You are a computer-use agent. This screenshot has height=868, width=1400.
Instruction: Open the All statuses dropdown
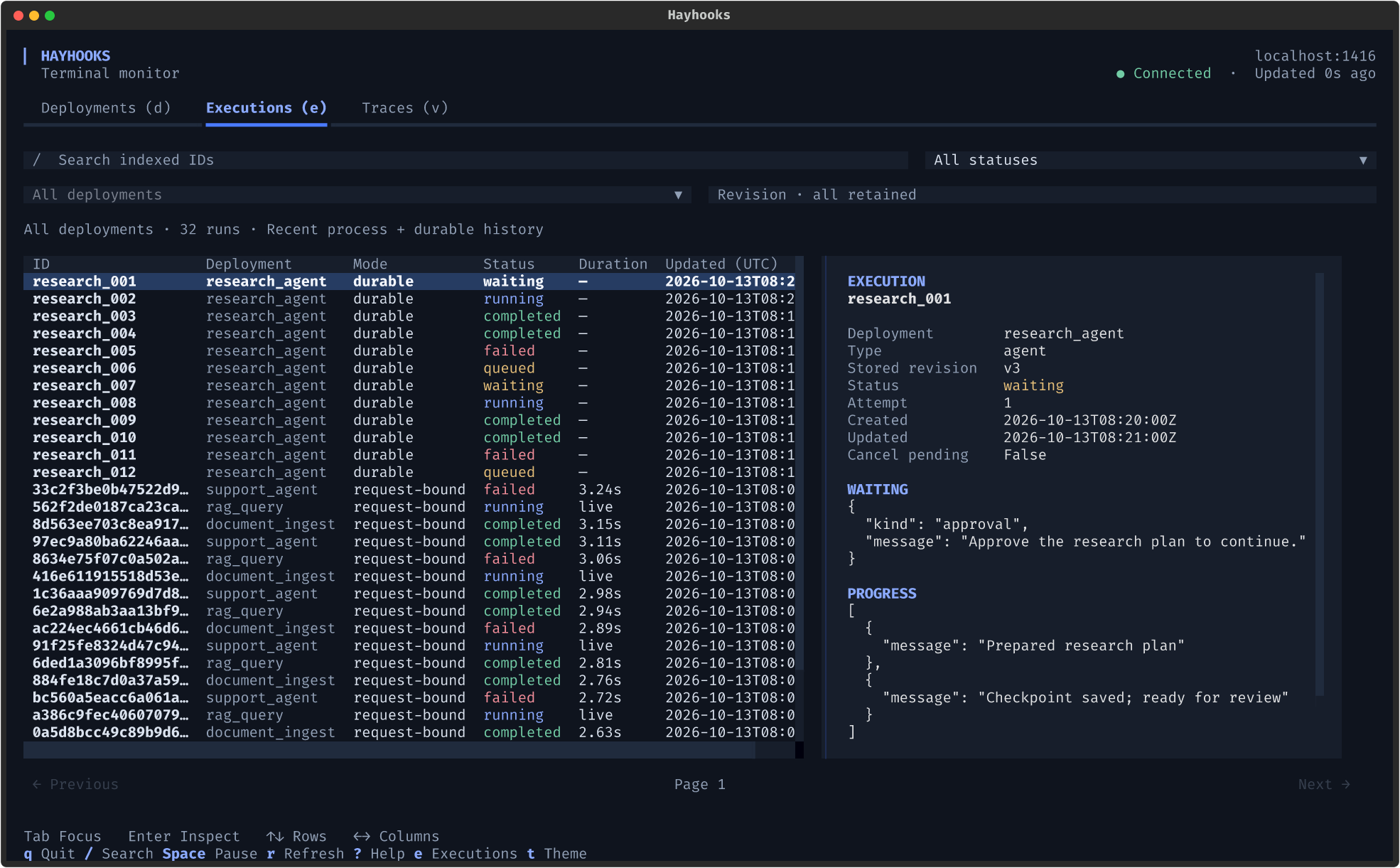1151,160
